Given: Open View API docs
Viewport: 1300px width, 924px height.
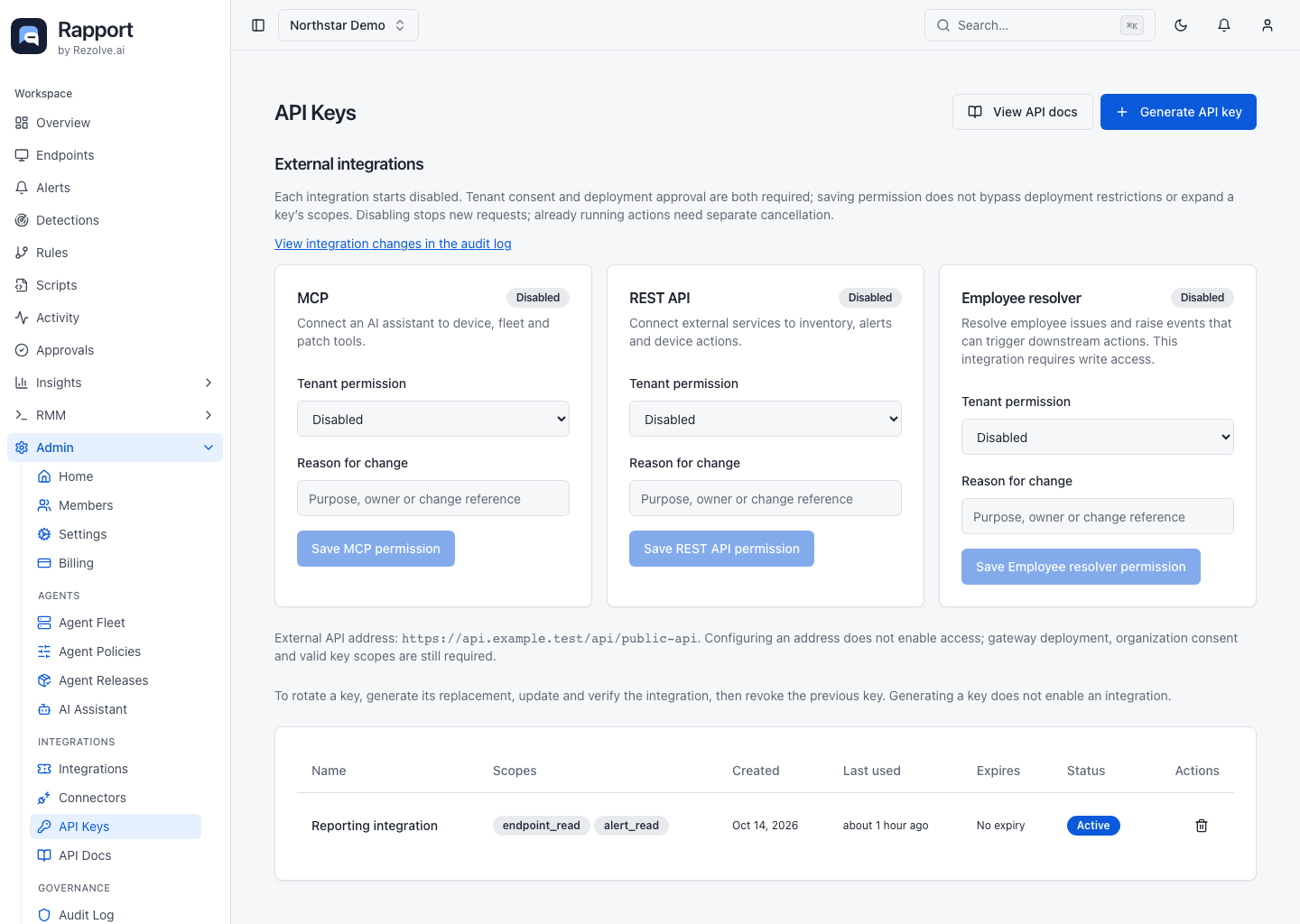Looking at the screenshot, I should coord(1023,112).
